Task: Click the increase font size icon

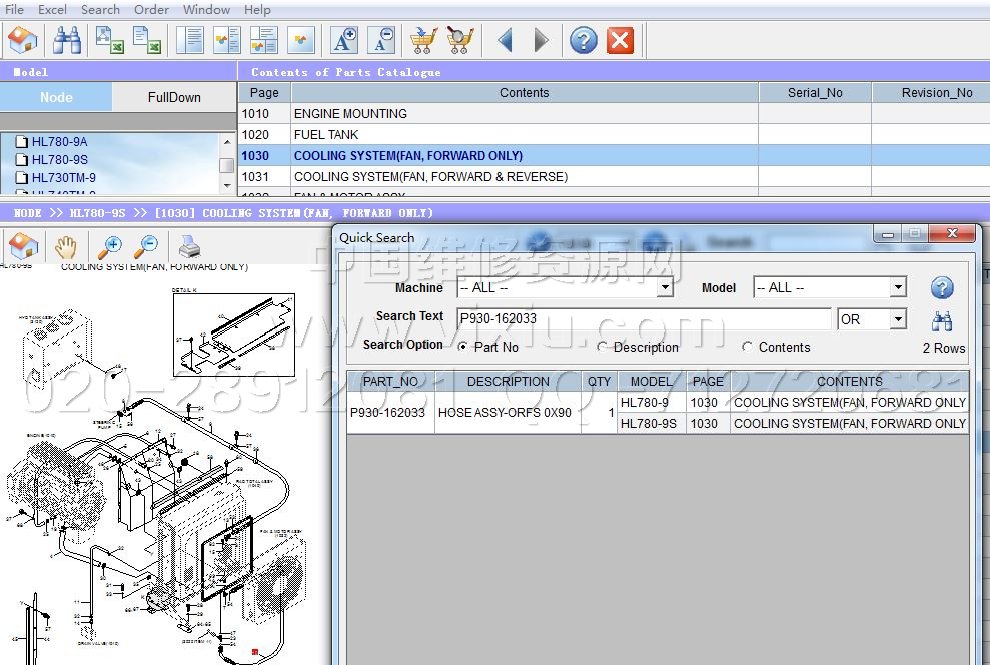Action: [344, 40]
